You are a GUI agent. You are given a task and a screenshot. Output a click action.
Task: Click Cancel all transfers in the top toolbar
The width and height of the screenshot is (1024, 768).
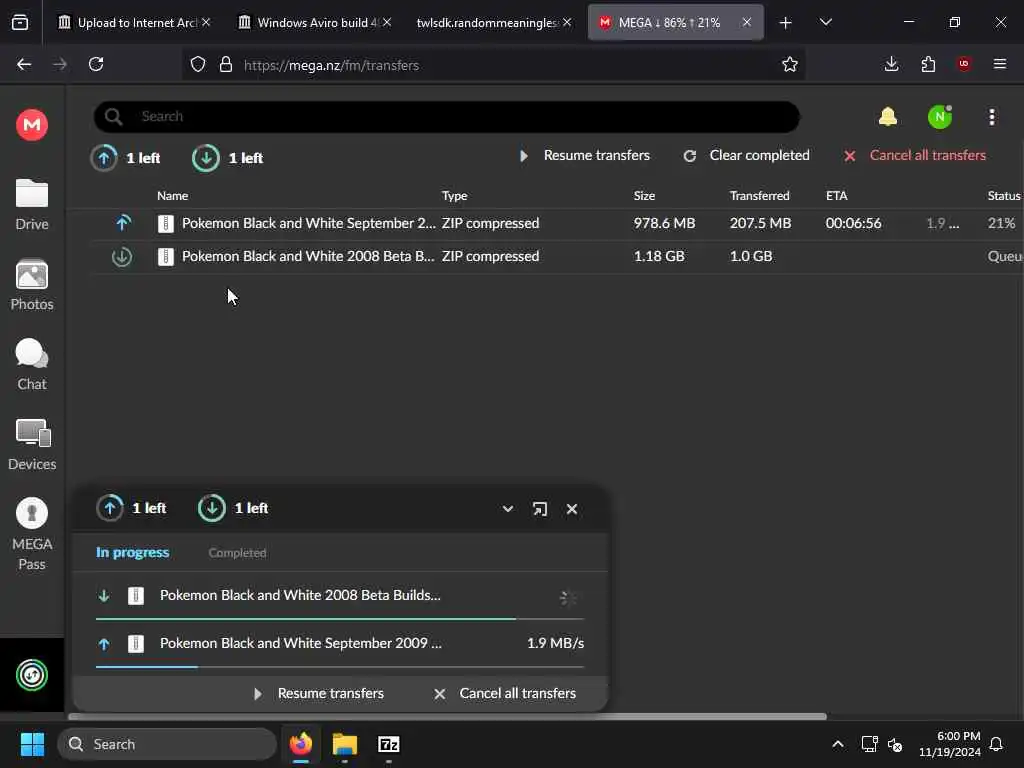(x=915, y=155)
